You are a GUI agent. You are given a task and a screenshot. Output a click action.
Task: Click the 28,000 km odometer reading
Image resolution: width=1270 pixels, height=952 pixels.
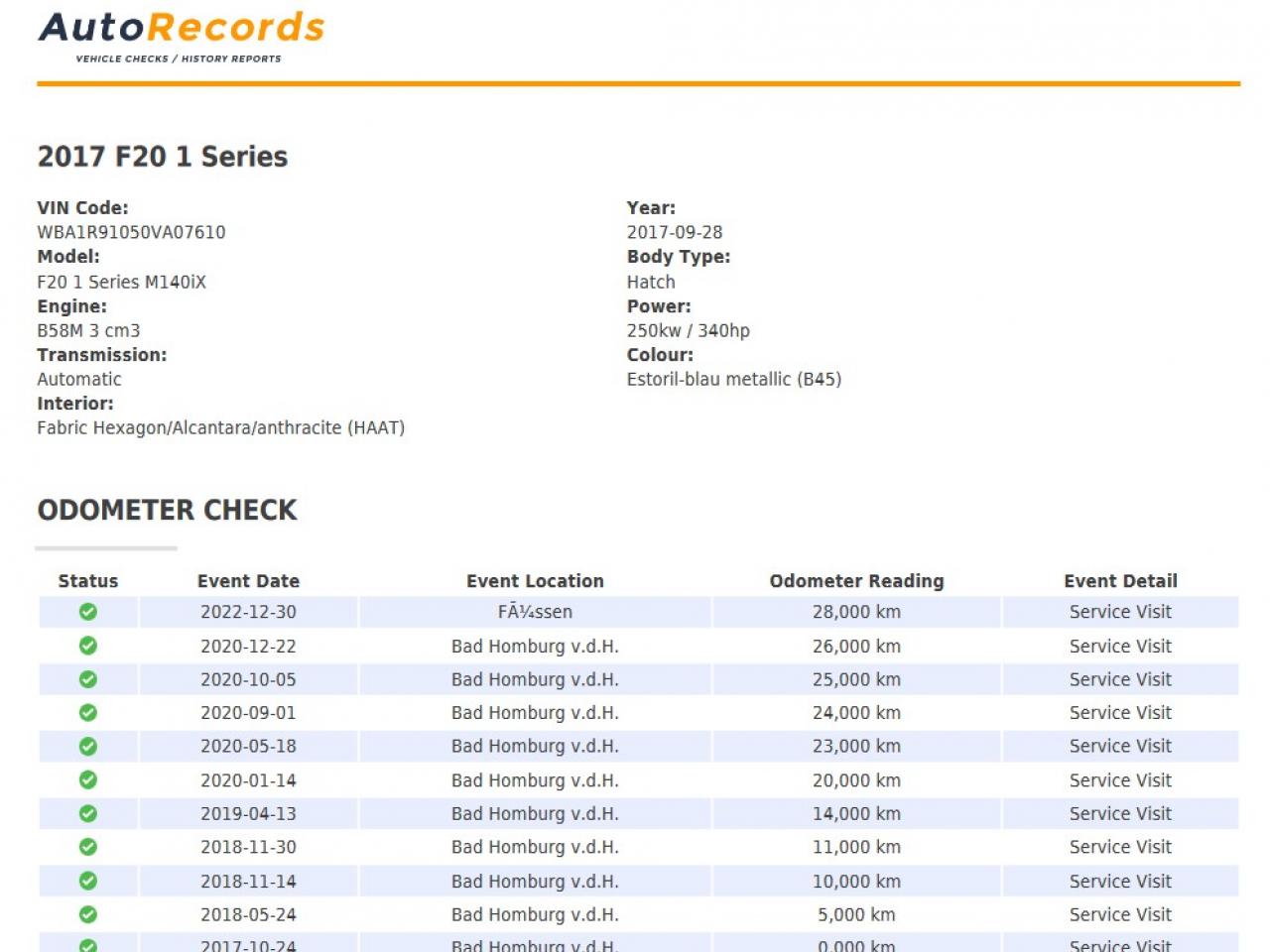point(856,612)
